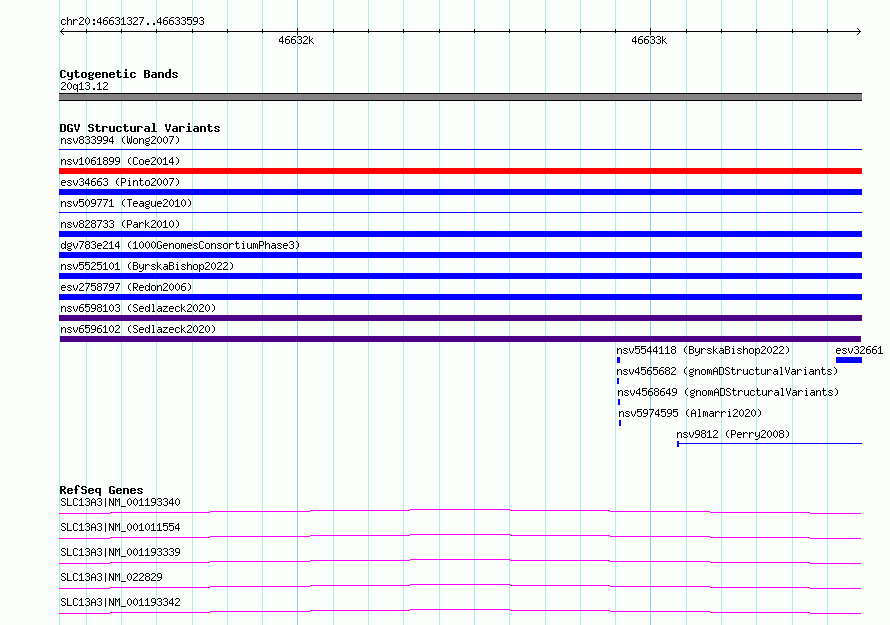Click the purple nsv6596102 (Sedlazeck2020) bar
890x625 pixels.
click(x=460, y=339)
